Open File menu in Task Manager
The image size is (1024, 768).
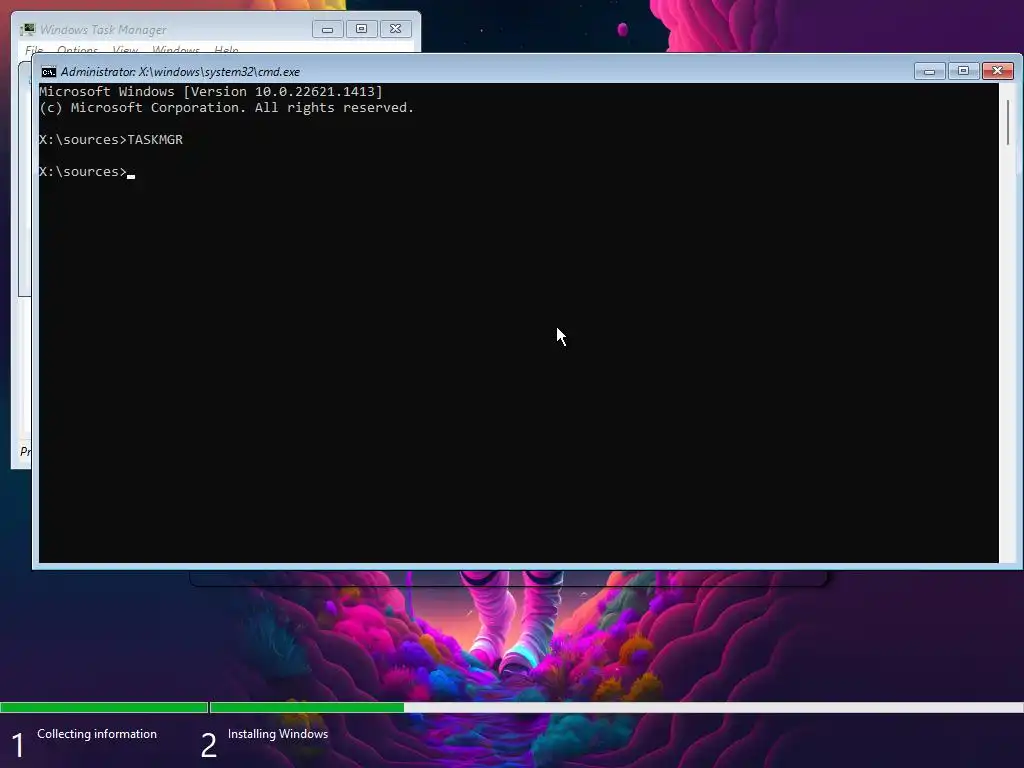[x=34, y=50]
